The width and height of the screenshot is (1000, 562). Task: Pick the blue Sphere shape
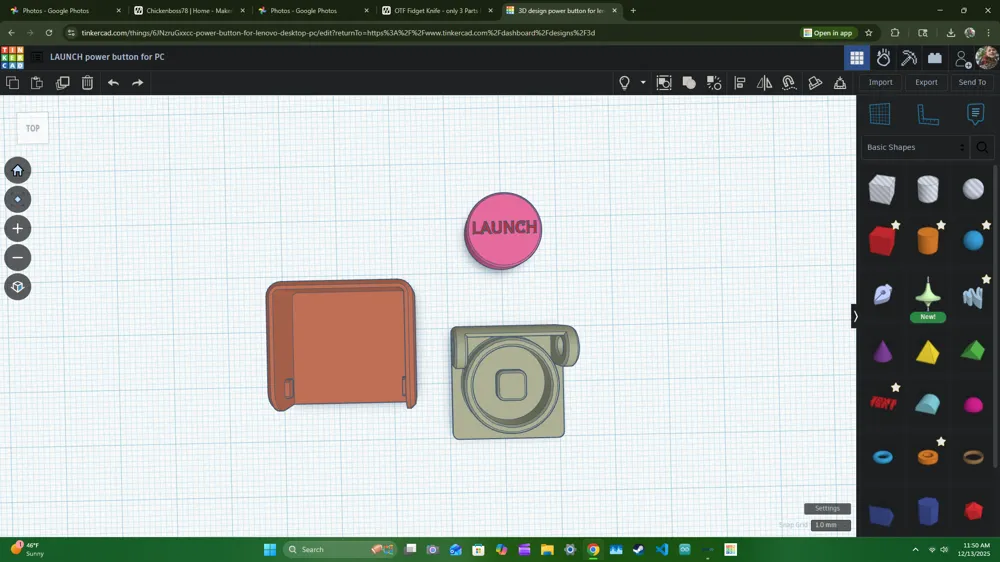tap(973, 241)
